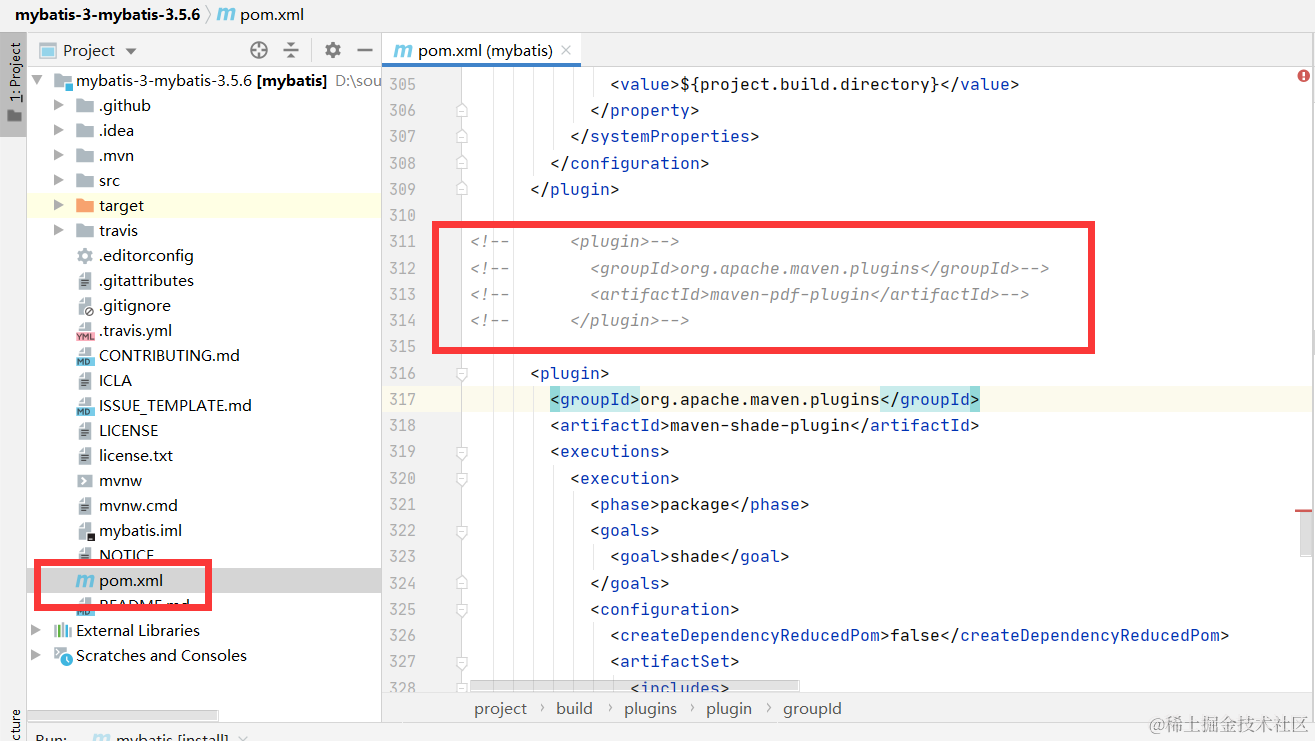Image resolution: width=1315 pixels, height=741 pixels.
Task: Click the External Libraries bar-chart icon
Action: [x=63, y=630]
